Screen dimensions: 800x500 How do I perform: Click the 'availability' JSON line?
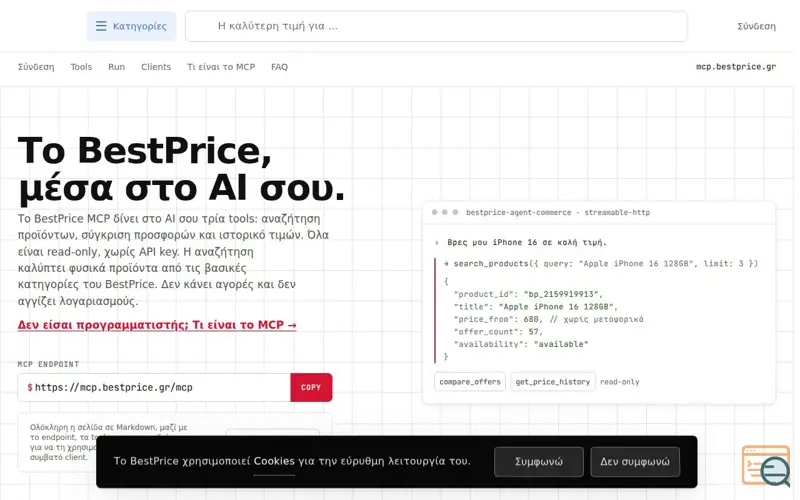[x=521, y=344]
